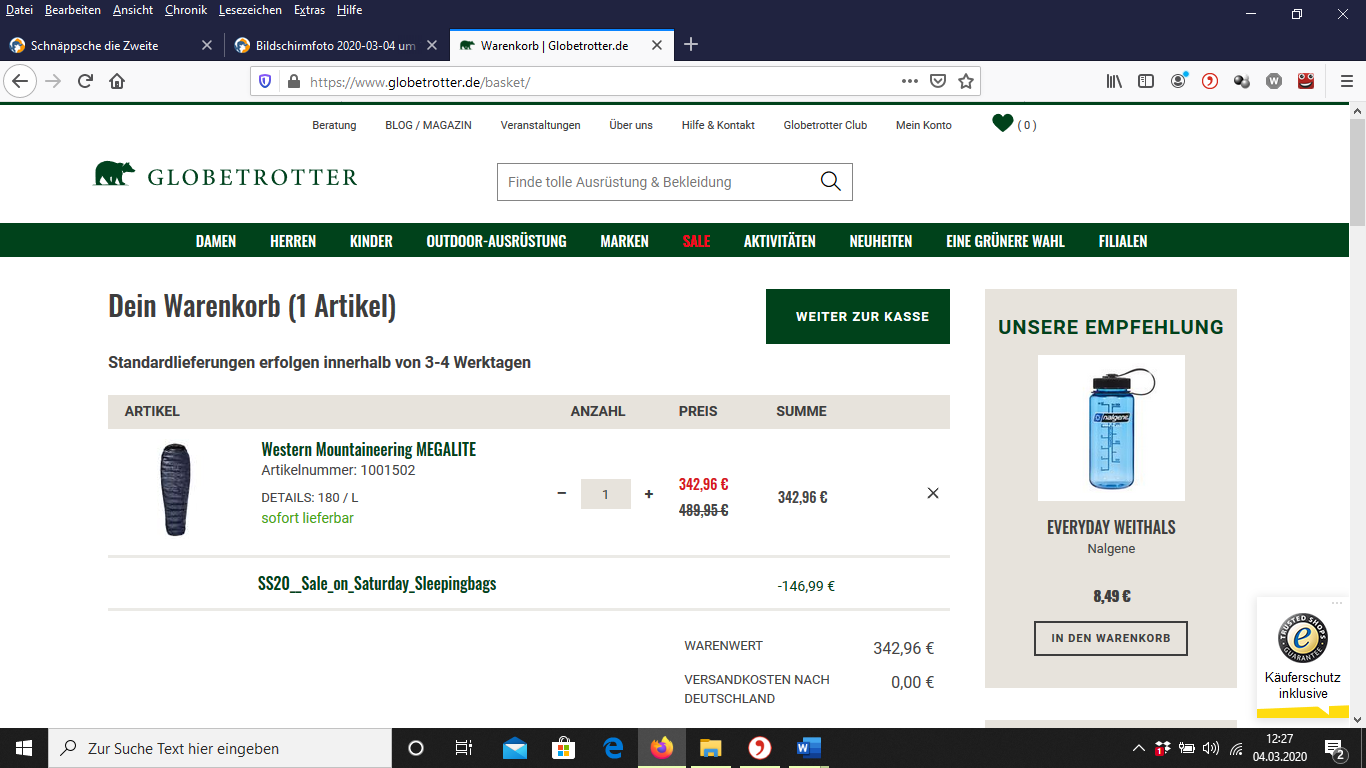1366x768 pixels.
Task: Open the Datei menu
Action: point(19,10)
